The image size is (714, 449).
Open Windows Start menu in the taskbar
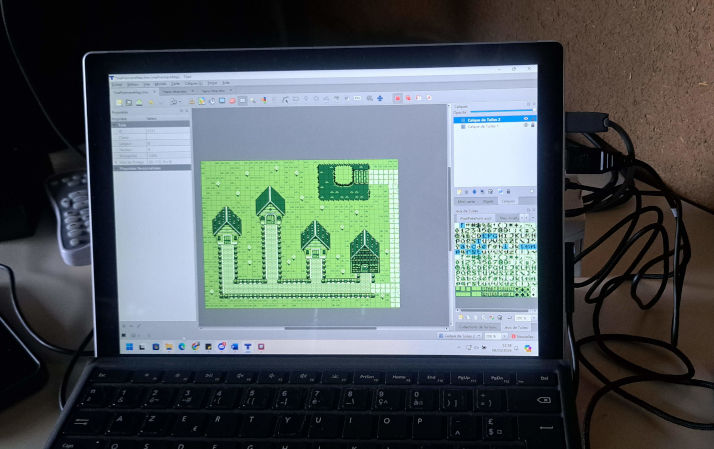click(x=127, y=346)
